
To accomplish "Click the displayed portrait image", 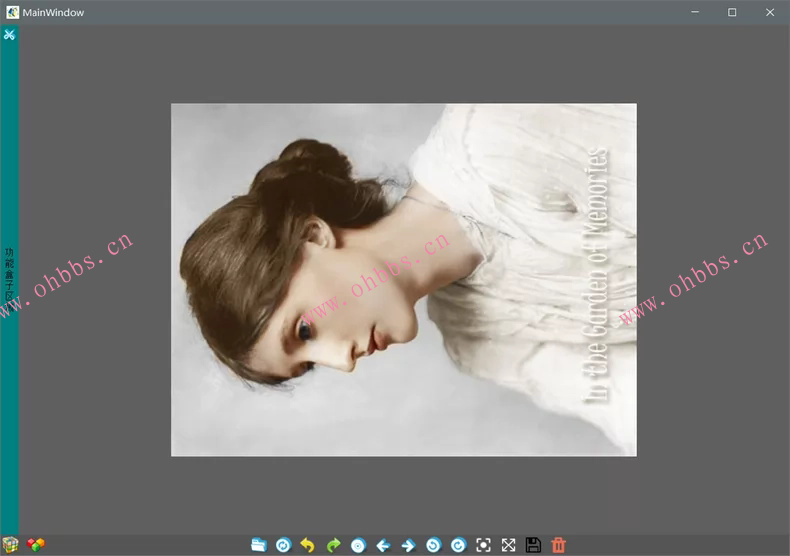I will (x=403, y=280).
